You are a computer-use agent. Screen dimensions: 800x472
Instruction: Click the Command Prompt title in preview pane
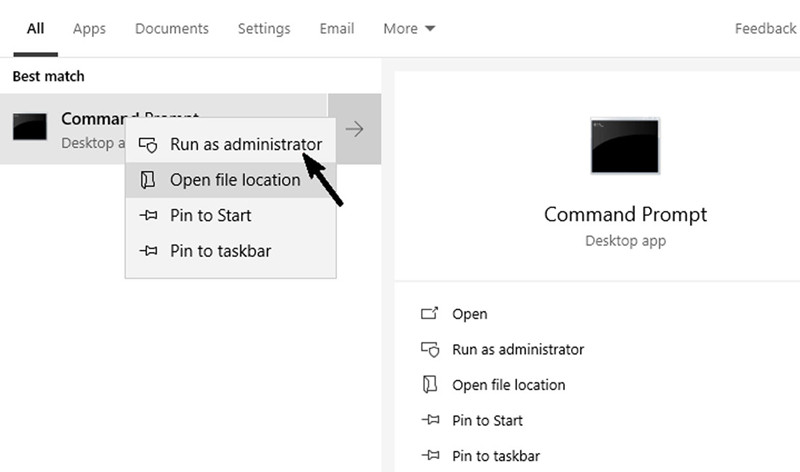coord(626,214)
